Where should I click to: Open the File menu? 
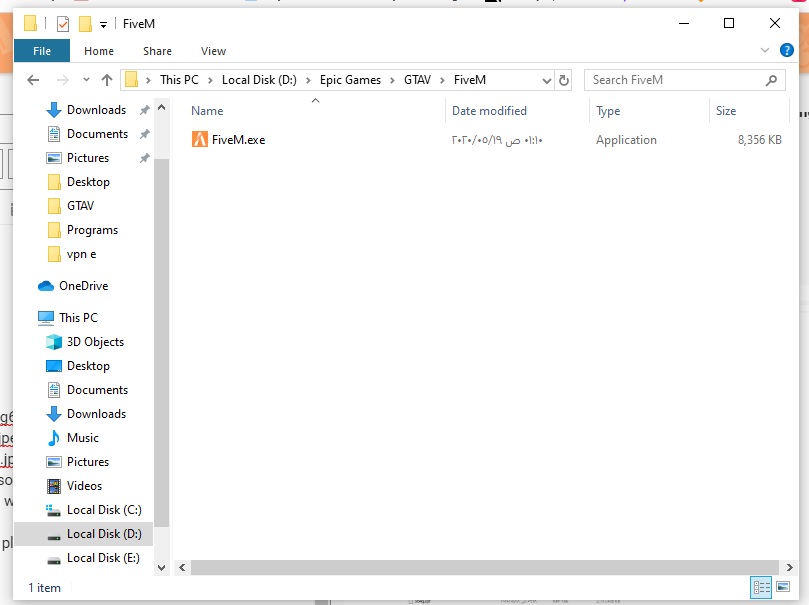(x=42, y=51)
